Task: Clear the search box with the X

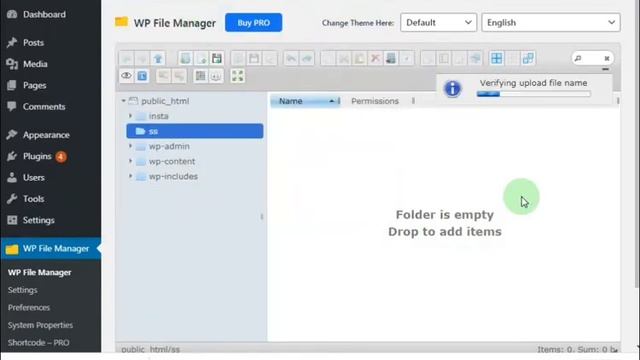Action: click(607, 58)
